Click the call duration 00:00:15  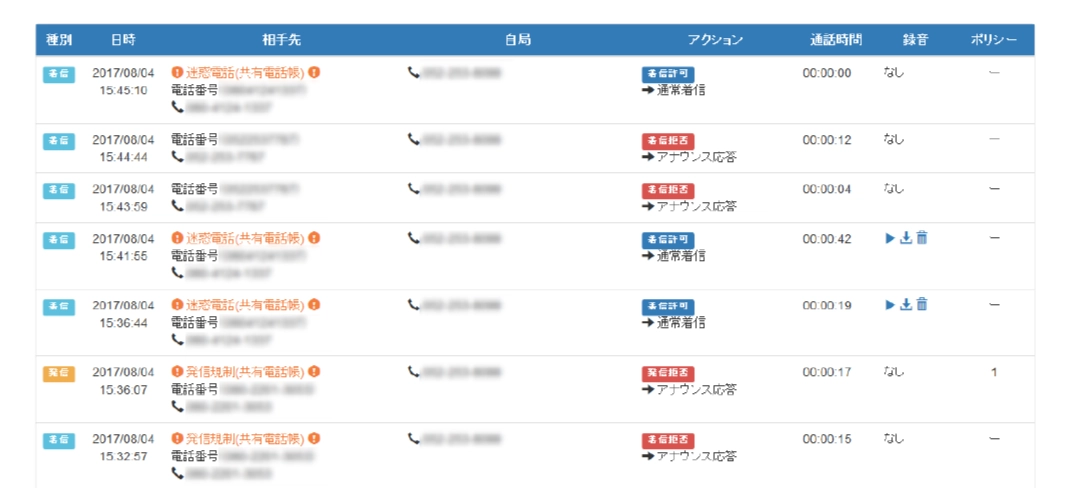pos(826,439)
